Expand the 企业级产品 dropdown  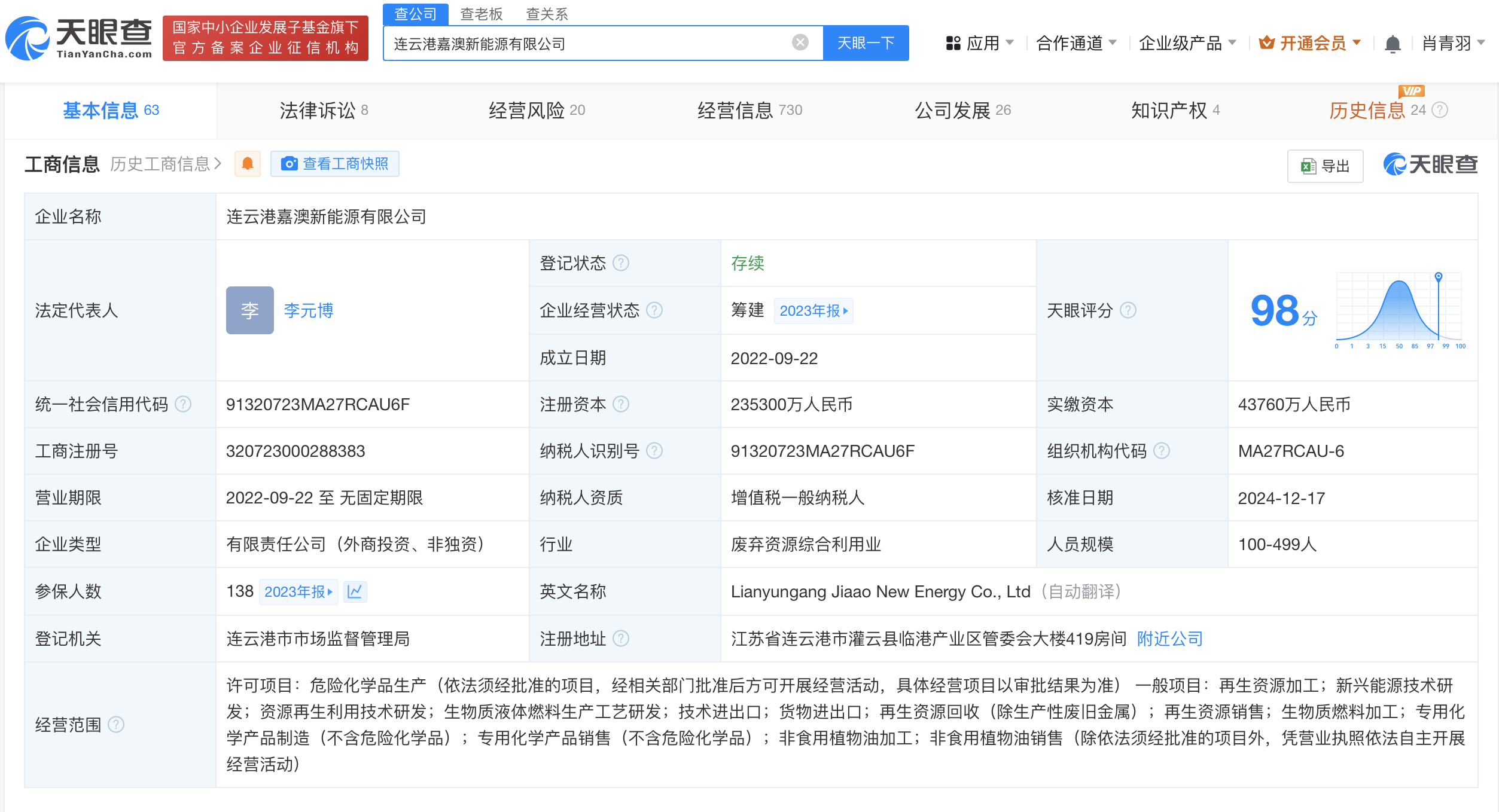pos(1187,44)
